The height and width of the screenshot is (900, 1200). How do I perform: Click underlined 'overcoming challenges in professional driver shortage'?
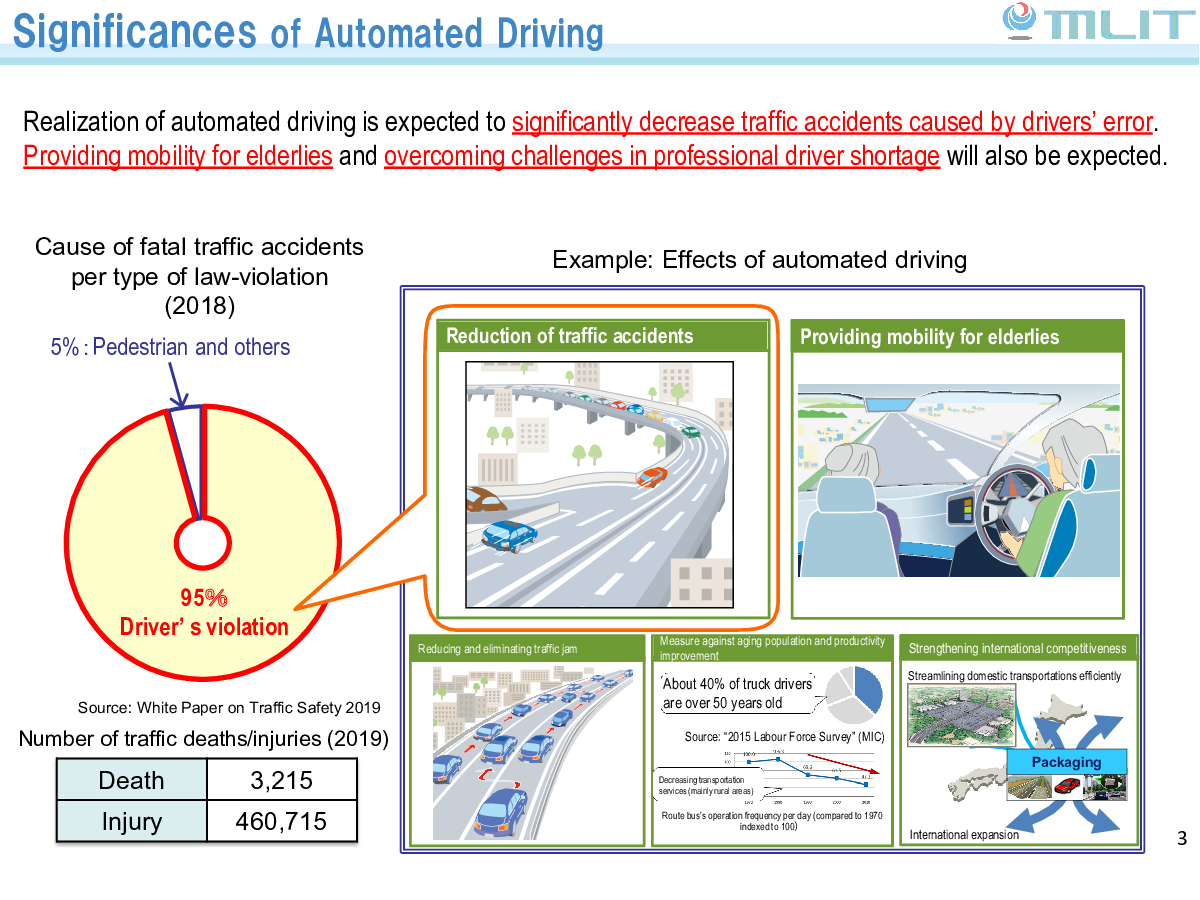coord(662,156)
